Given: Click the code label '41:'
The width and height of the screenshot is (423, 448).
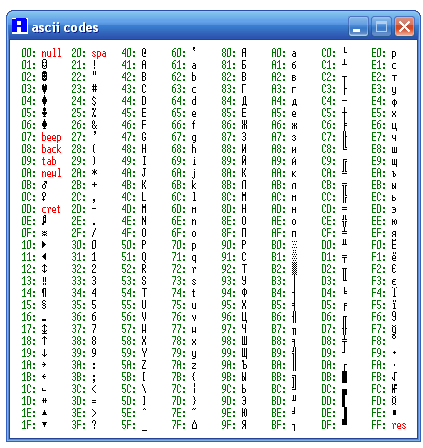Looking at the screenshot, I should 129,65.
